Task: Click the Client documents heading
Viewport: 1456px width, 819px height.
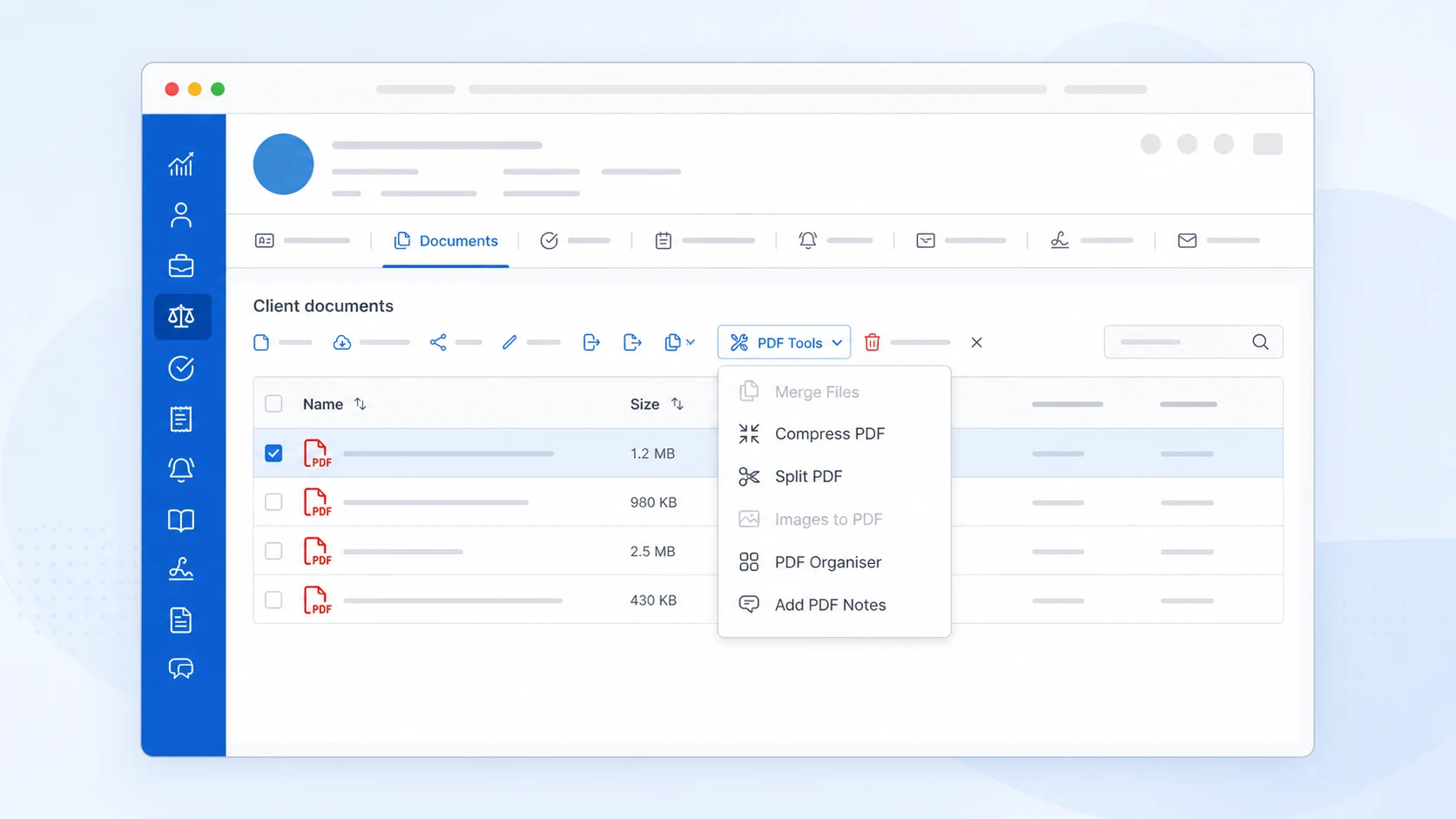Action: click(323, 305)
